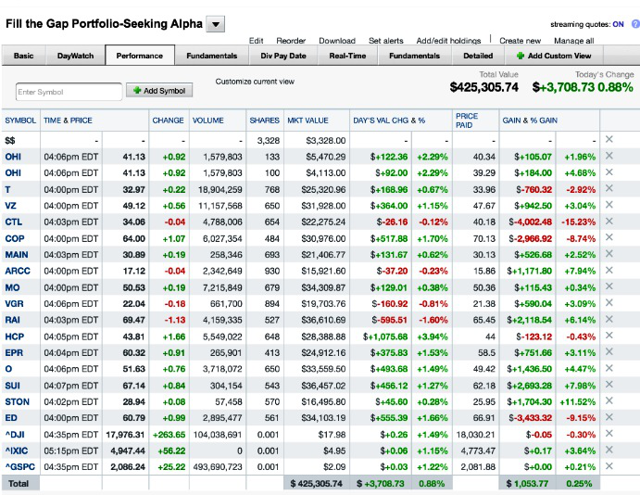This screenshot has width=640, height=495.
Task: Delete the O holding row
Action: (x=609, y=368)
